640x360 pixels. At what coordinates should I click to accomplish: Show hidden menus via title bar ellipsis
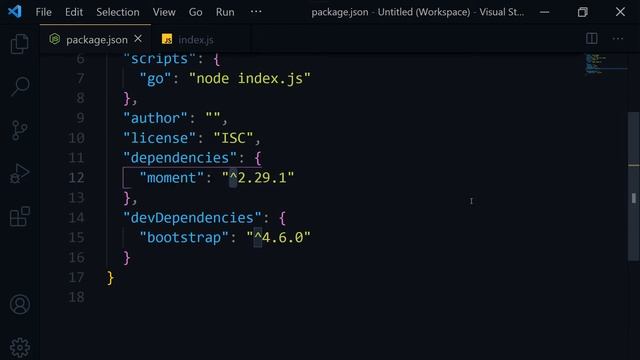tap(256, 12)
